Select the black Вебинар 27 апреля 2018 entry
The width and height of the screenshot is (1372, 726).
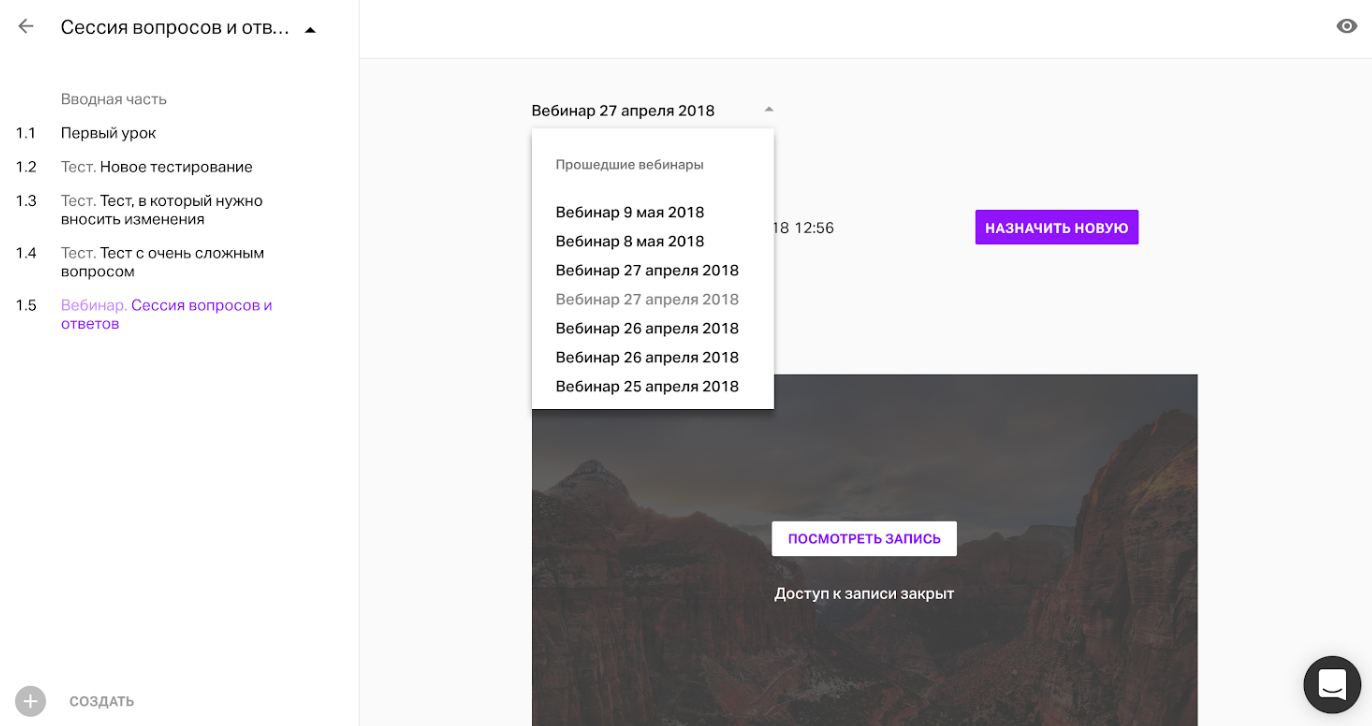click(x=647, y=270)
